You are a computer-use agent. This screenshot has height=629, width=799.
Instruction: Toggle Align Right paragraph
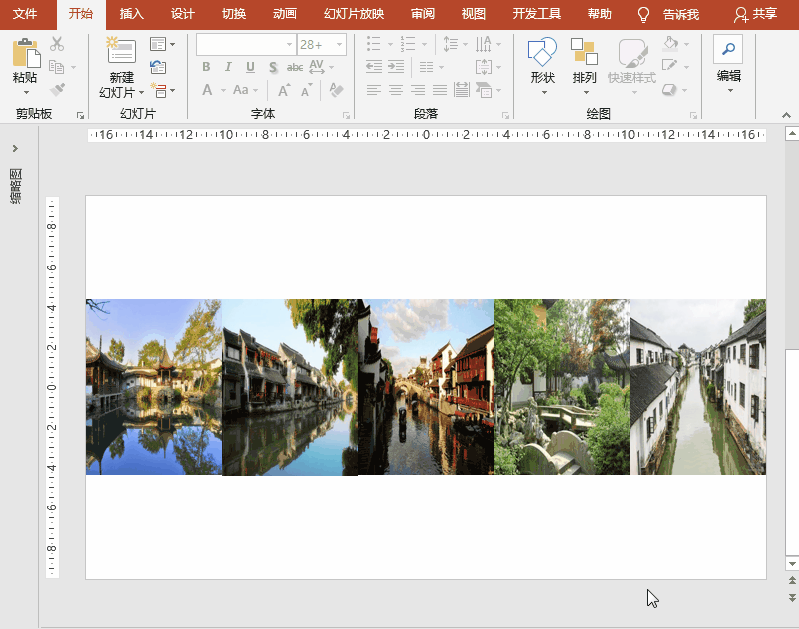[418, 91]
